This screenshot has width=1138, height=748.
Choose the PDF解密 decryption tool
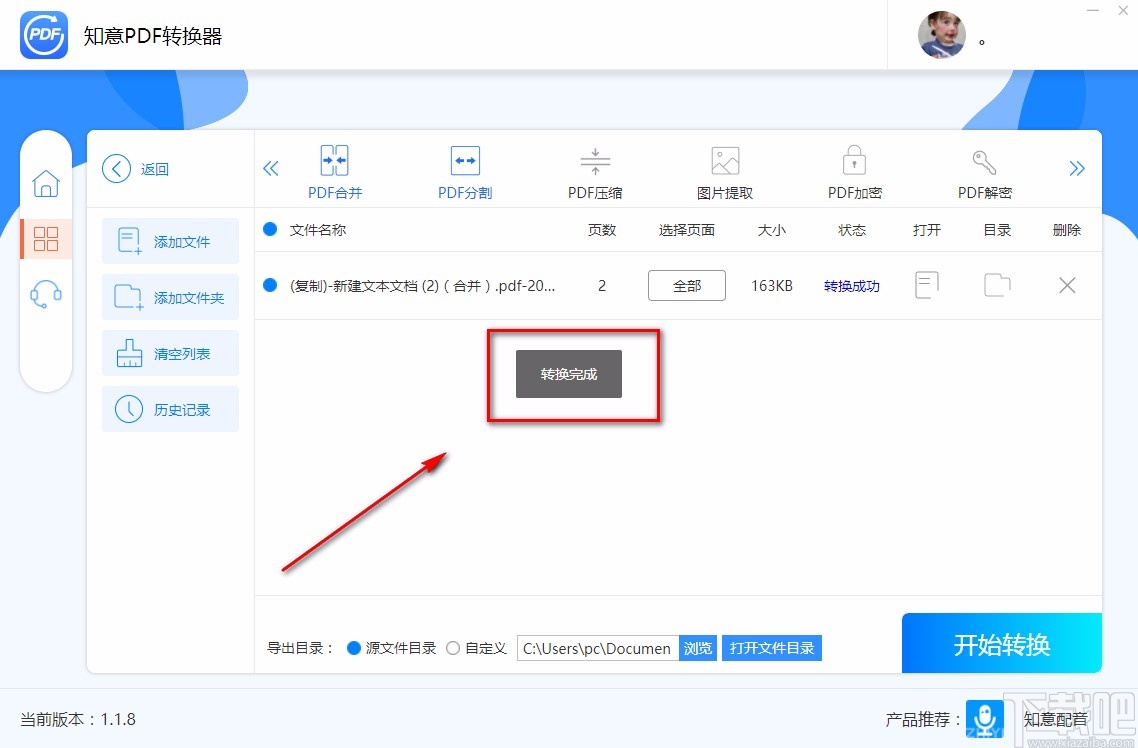pos(983,170)
